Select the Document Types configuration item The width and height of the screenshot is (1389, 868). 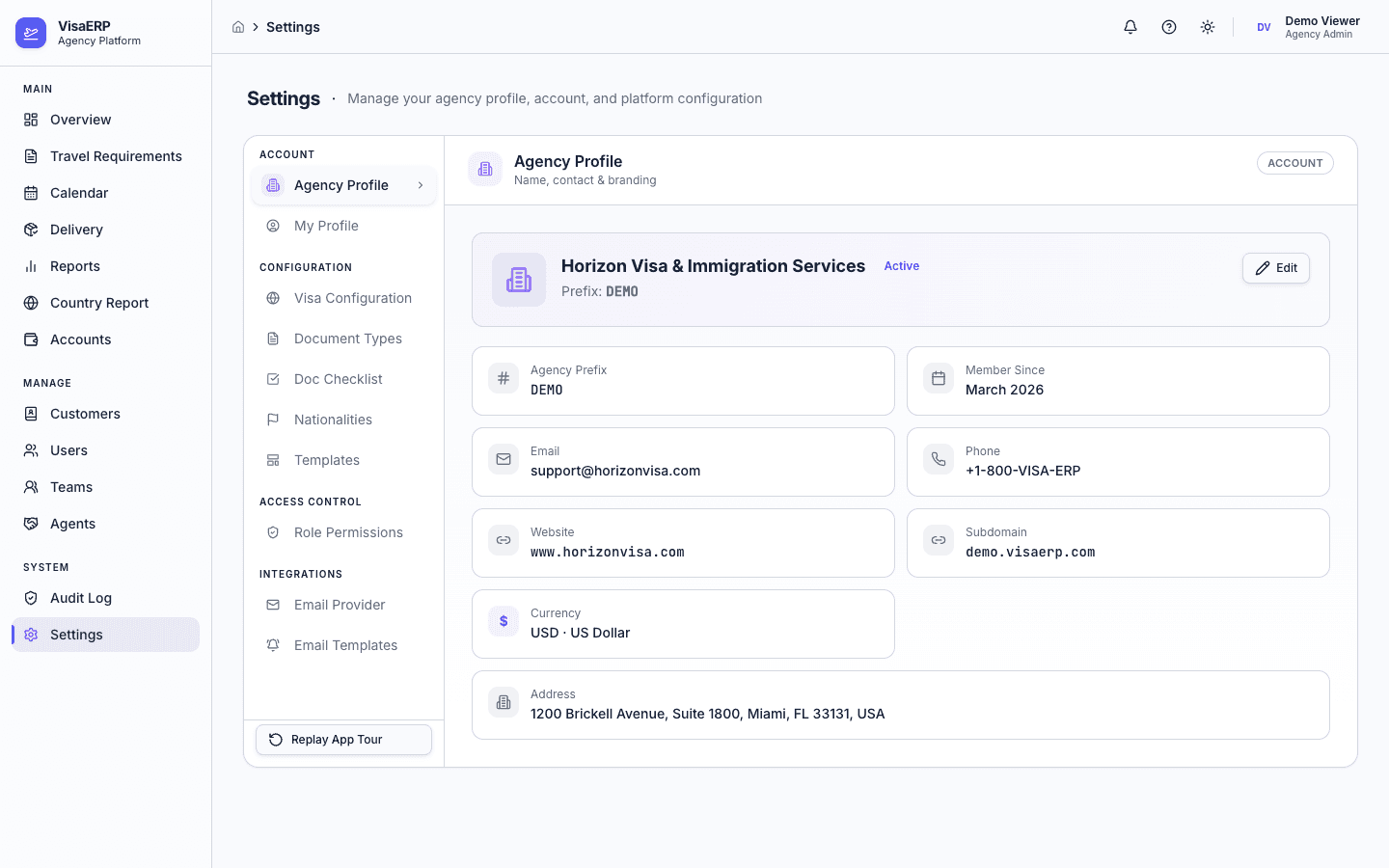coord(348,339)
